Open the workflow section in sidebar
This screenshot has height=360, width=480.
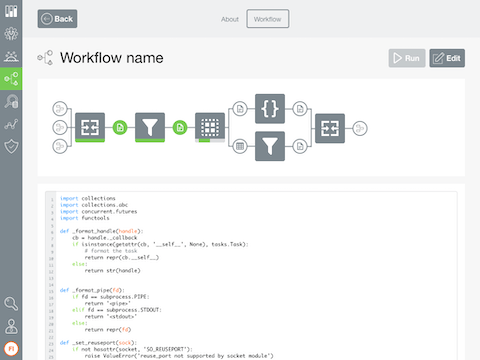coord(11,79)
